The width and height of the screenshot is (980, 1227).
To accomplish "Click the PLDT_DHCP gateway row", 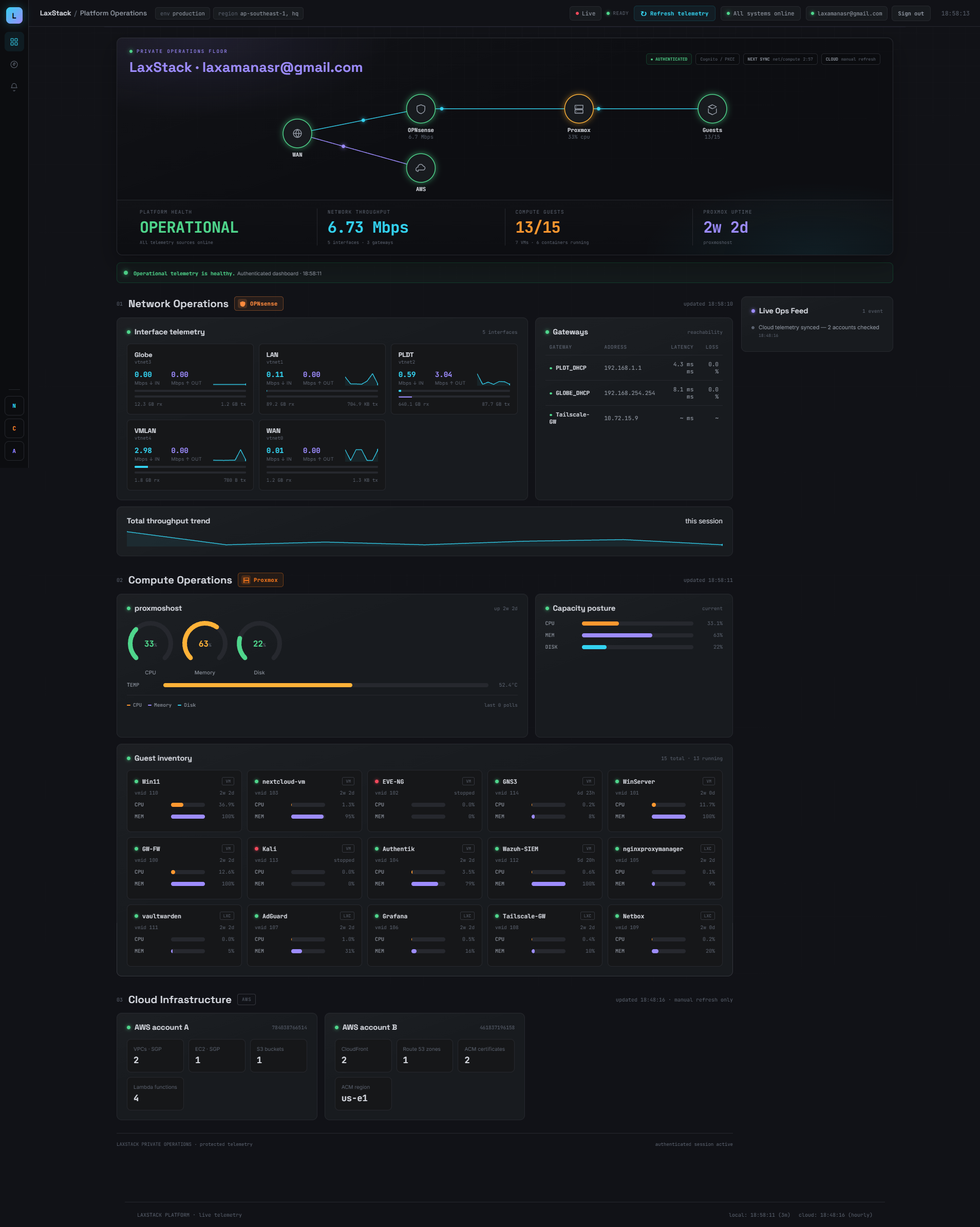I will [x=633, y=368].
